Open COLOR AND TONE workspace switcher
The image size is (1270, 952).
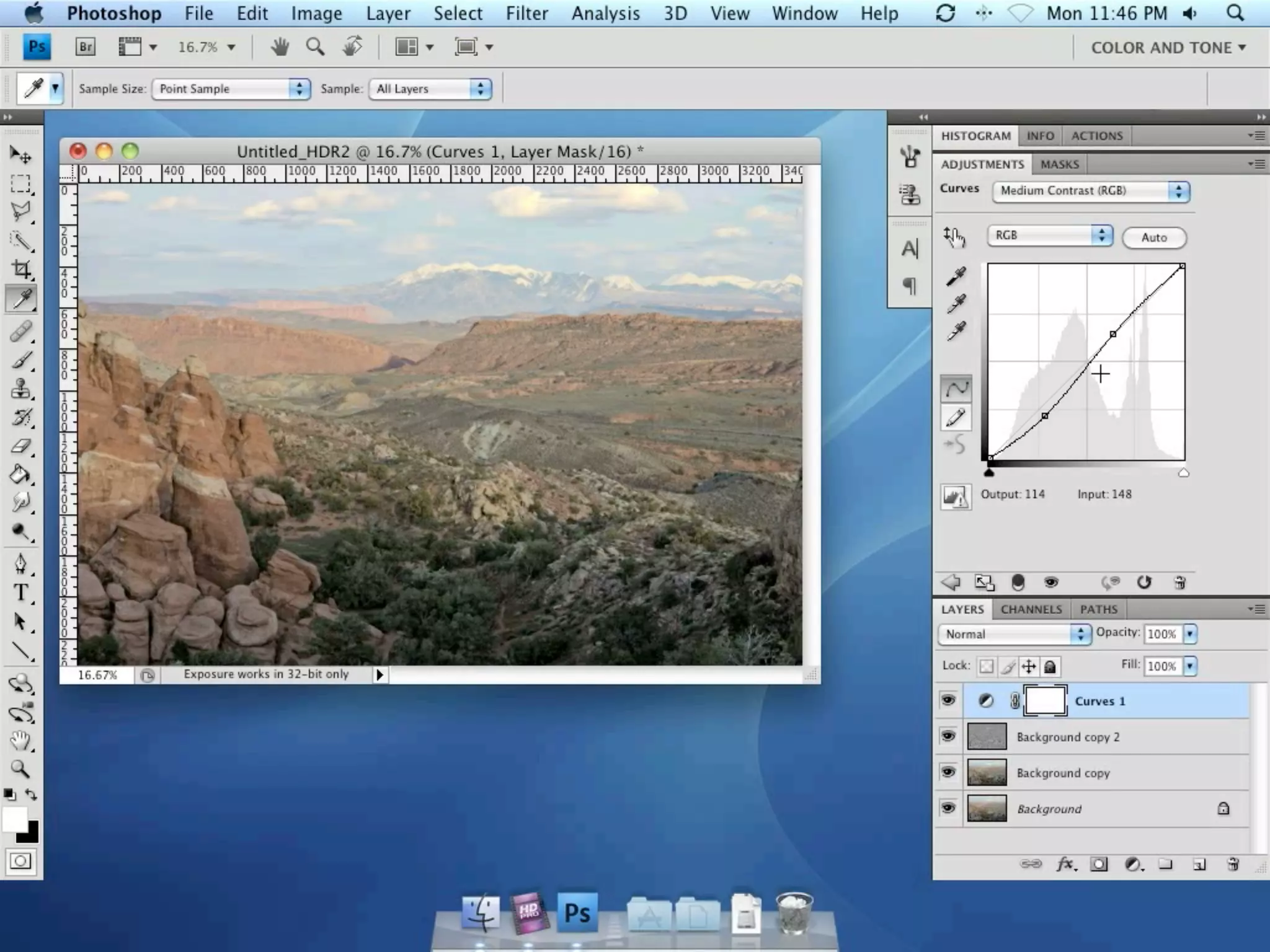[1168, 48]
